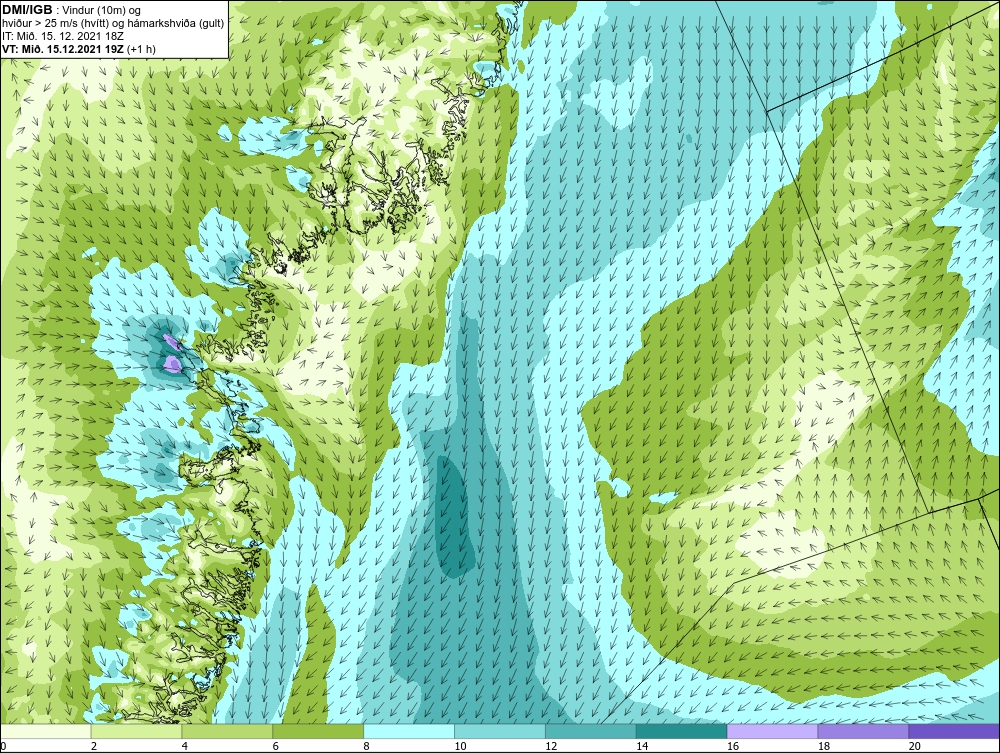Image resolution: width=1000 pixels, height=753 pixels.
Task: Click the legend scale label "14"
Action: point(642,746)
